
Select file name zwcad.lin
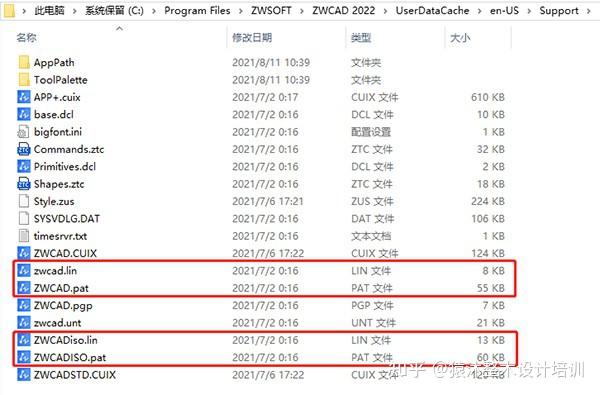tap(55, 271)
